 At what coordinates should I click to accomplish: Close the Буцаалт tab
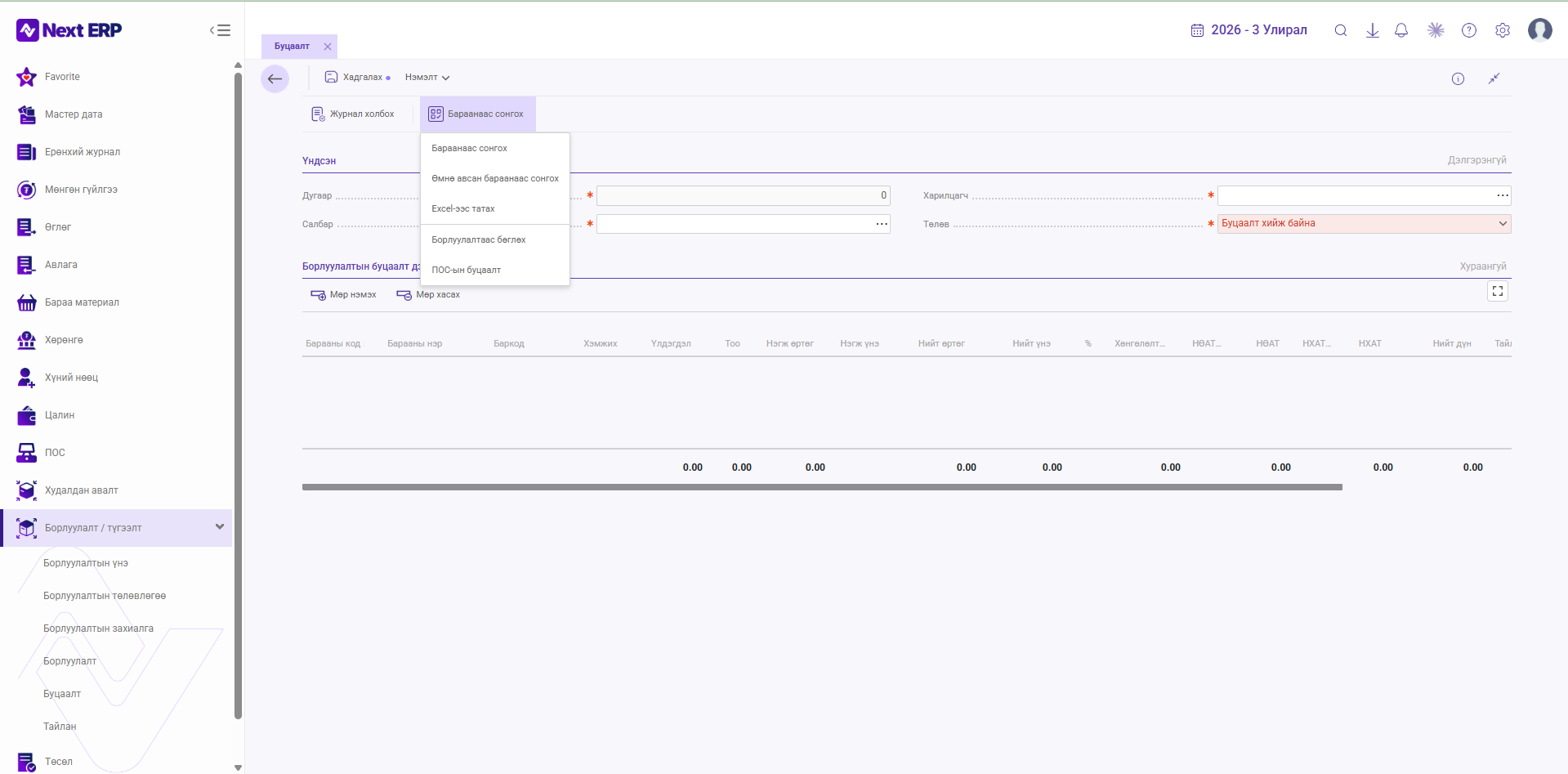(x=328, y=47)
